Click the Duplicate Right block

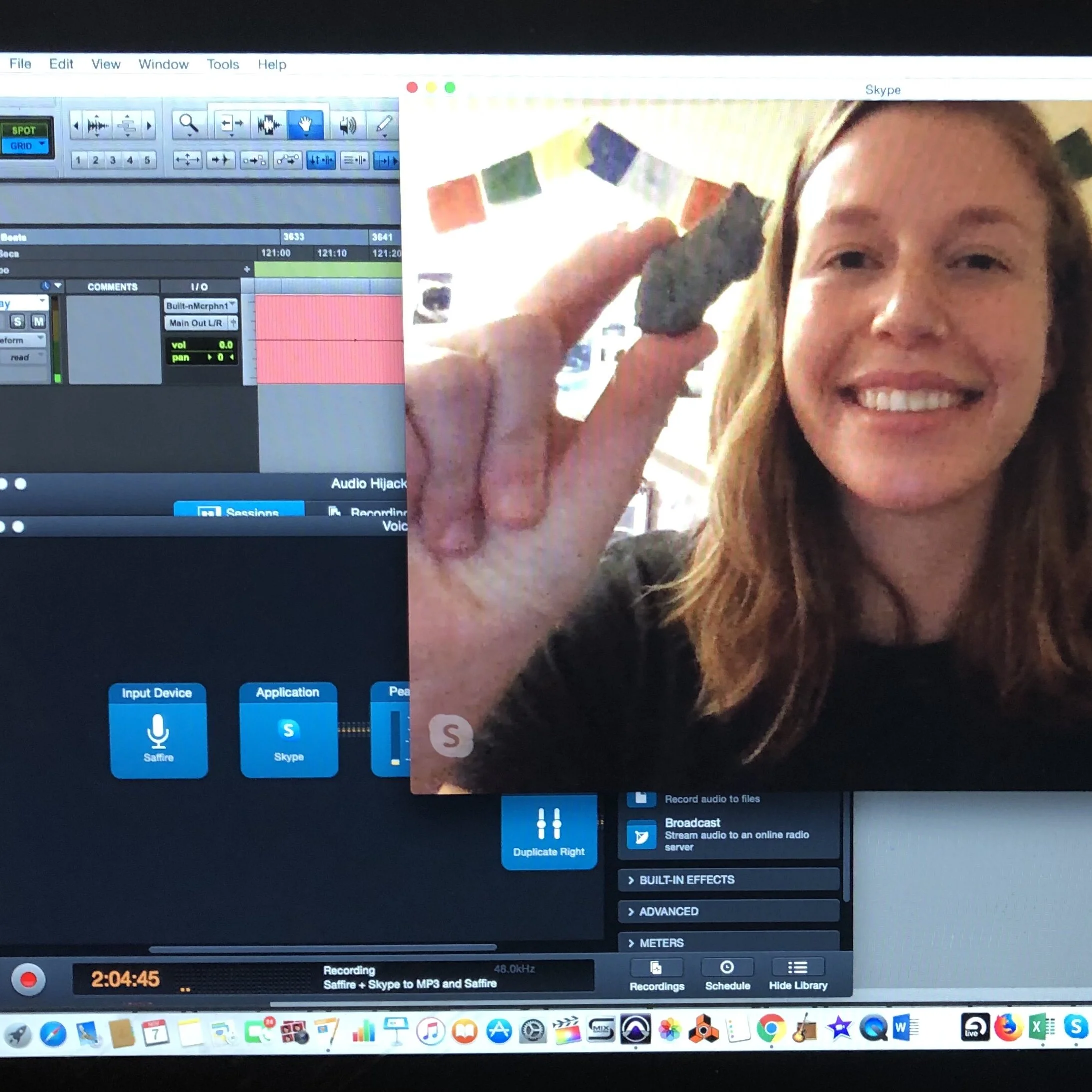point(549,832)
